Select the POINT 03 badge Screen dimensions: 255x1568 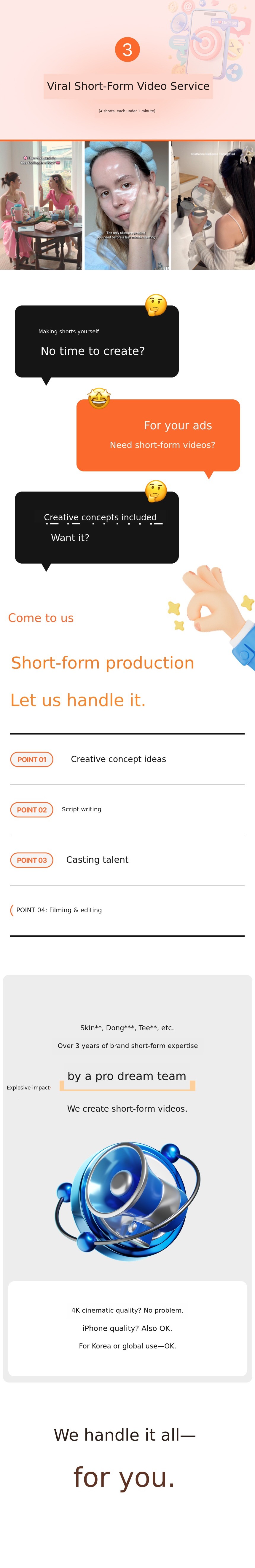[32, 860]
